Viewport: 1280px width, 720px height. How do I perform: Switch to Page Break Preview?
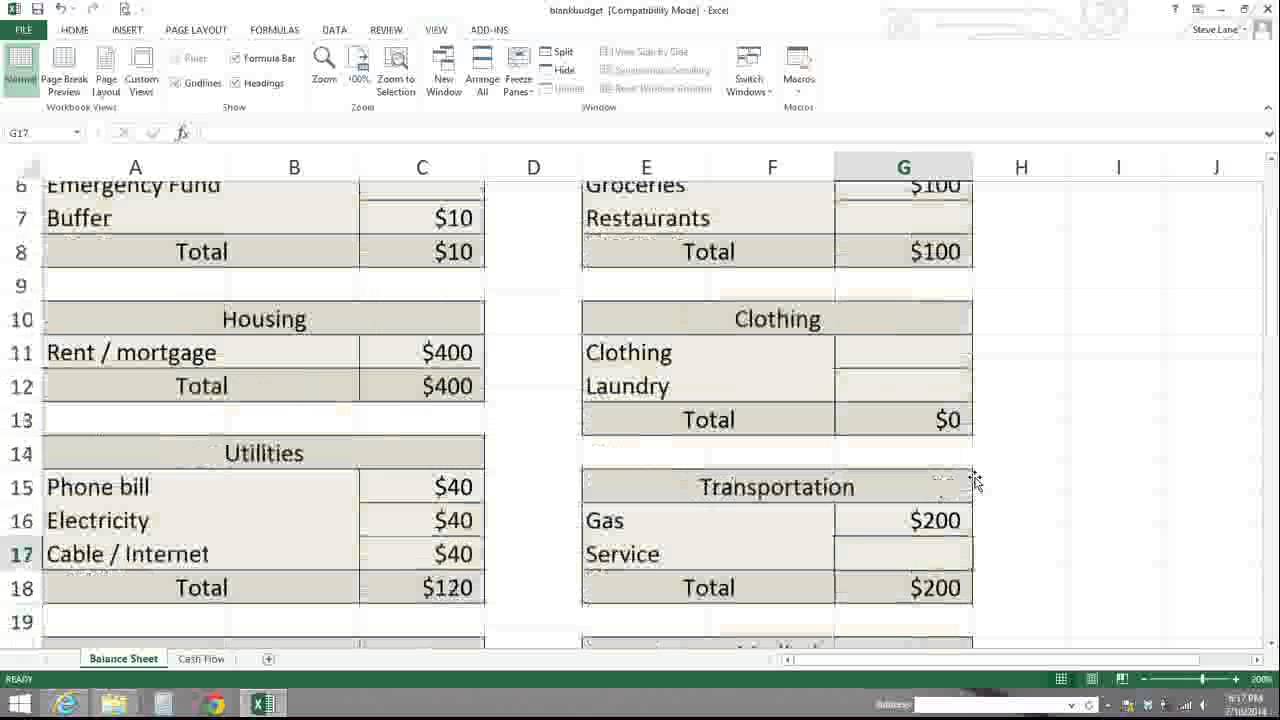[64, 72]
